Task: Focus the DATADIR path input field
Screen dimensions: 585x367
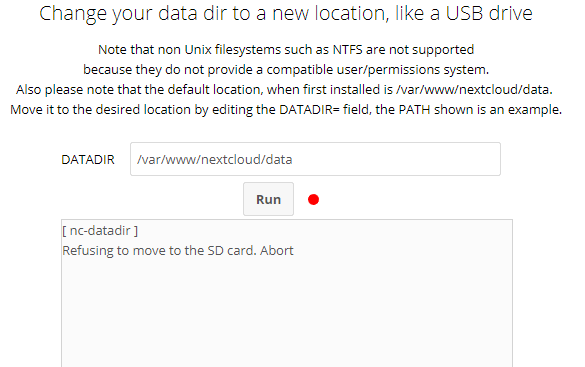Action: 315,159
